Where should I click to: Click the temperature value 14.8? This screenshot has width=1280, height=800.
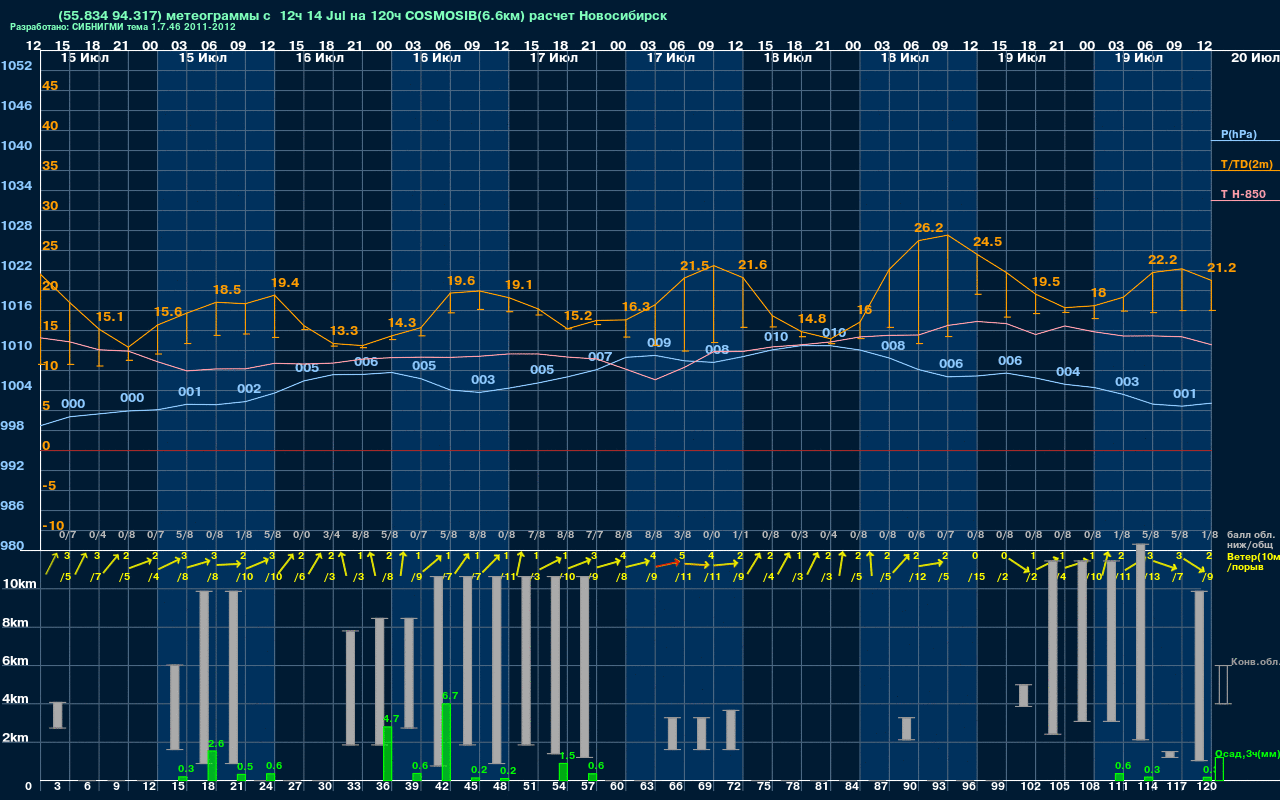tap(812, 319)
